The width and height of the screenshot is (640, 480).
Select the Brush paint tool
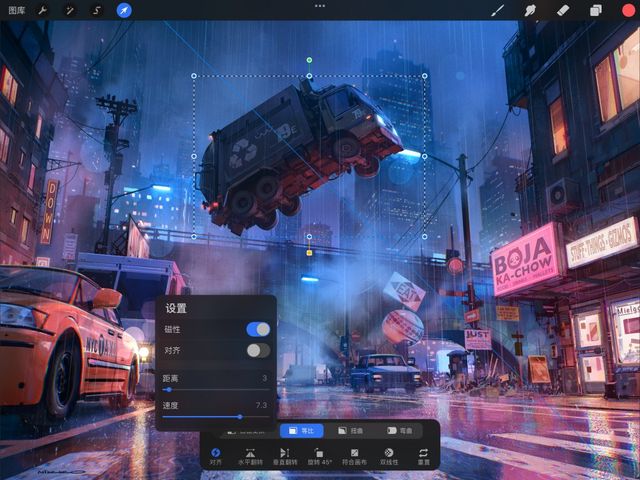pos(497,10)
